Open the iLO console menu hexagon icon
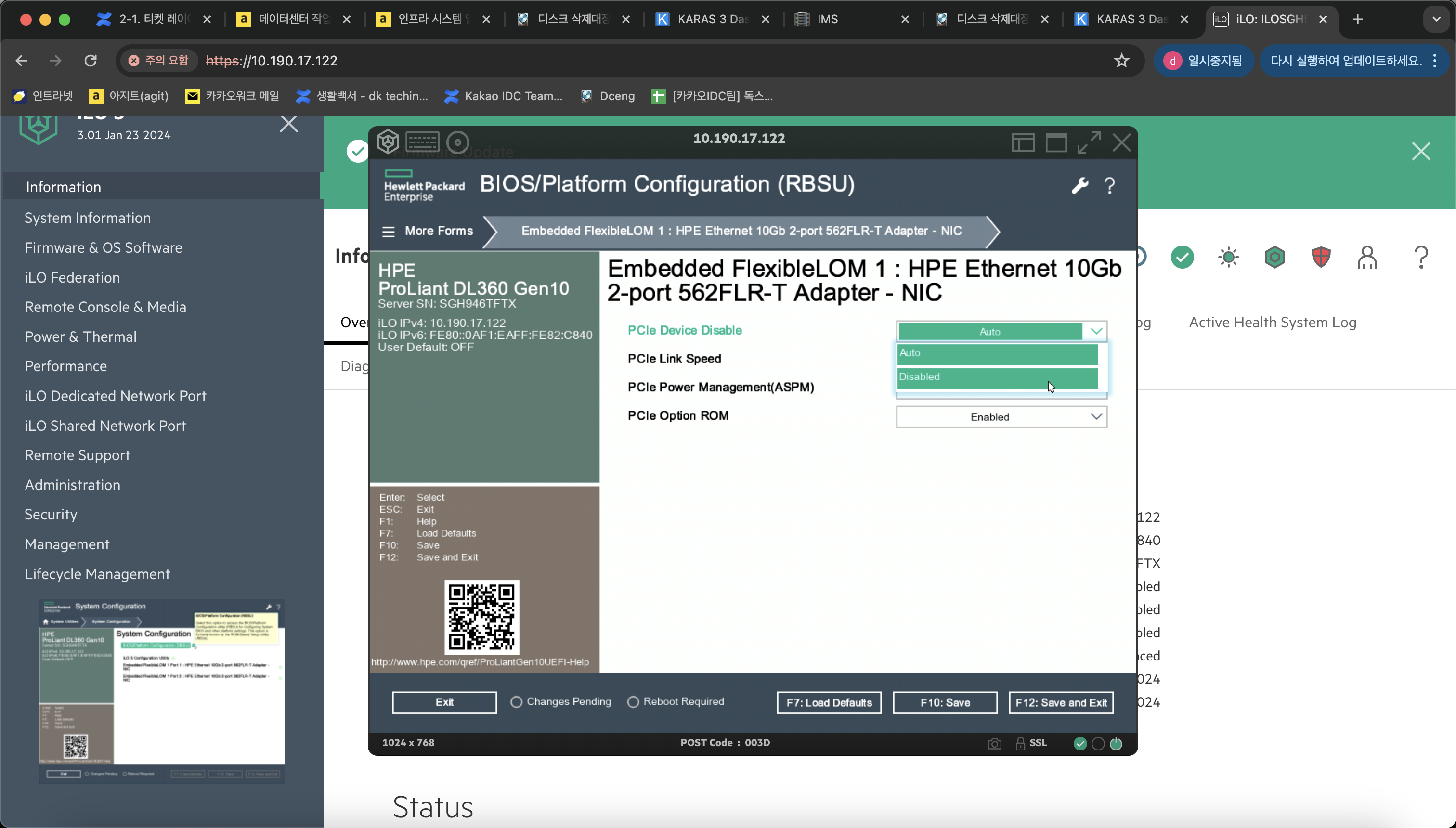 387,142
